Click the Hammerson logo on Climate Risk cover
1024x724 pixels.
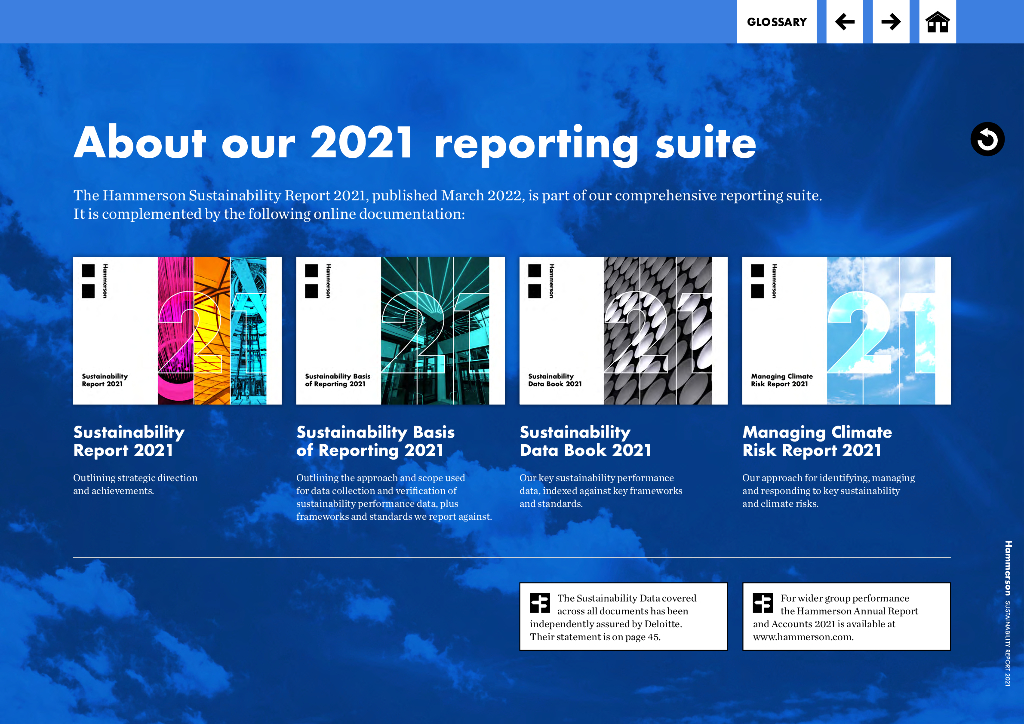tap(758, 280)
